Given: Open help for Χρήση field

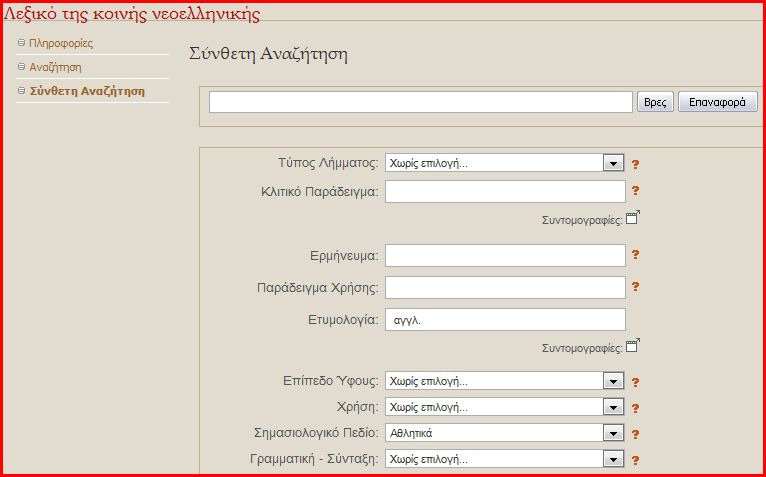Looking at the screenshot, I should point(635,408).
